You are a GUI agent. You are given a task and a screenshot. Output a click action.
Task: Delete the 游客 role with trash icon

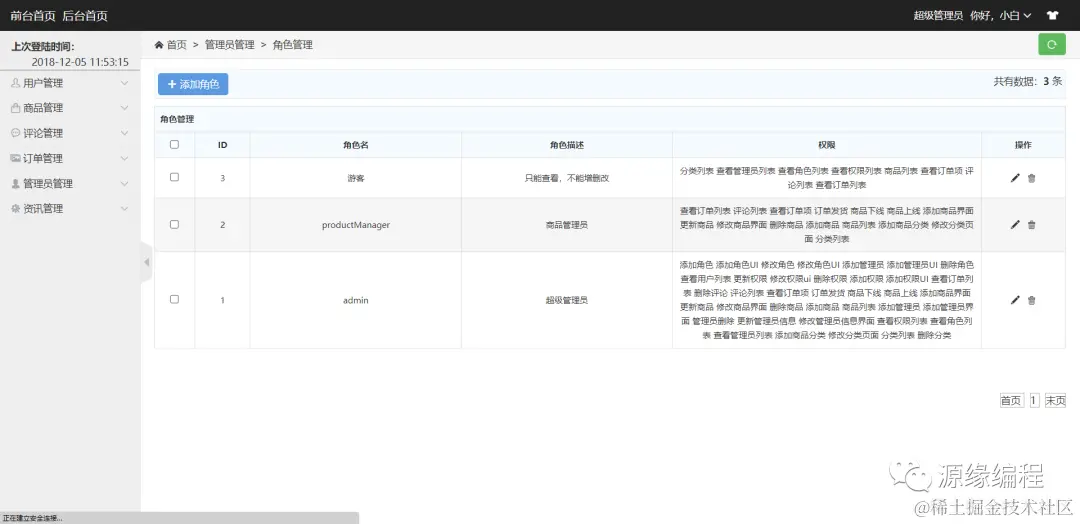point(1031,178)
